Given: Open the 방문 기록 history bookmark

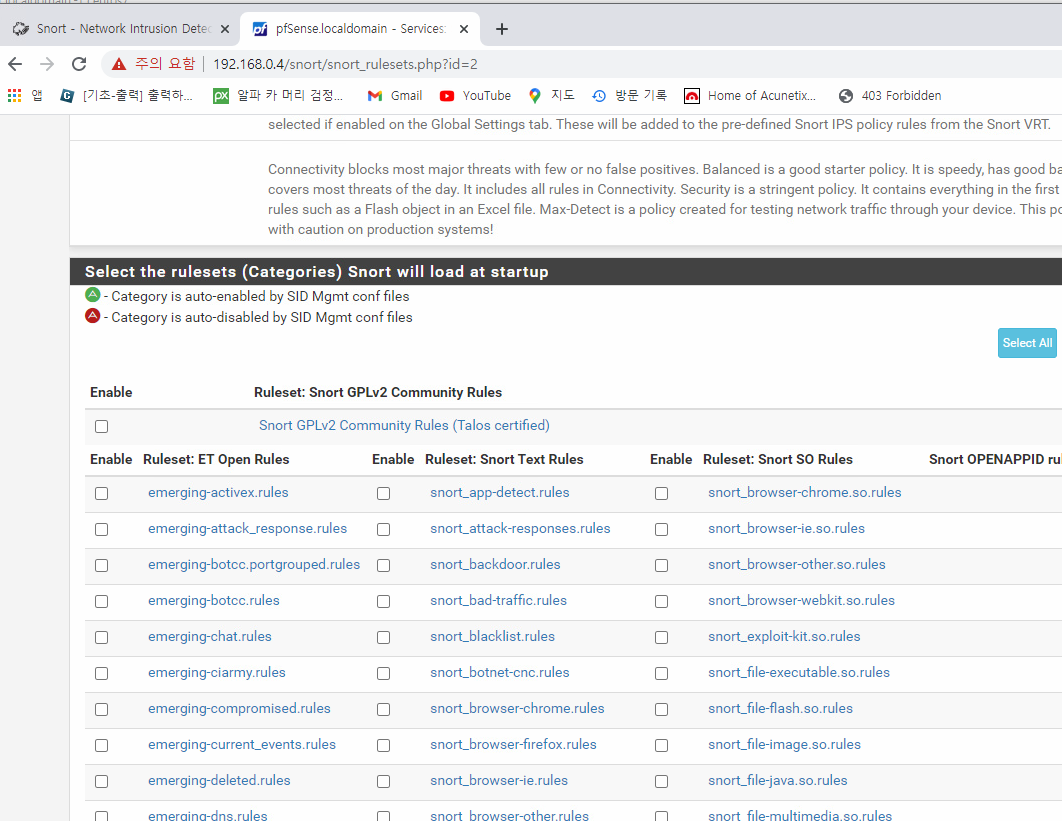Looking at the screenshot, I should [x=629, y=96].
